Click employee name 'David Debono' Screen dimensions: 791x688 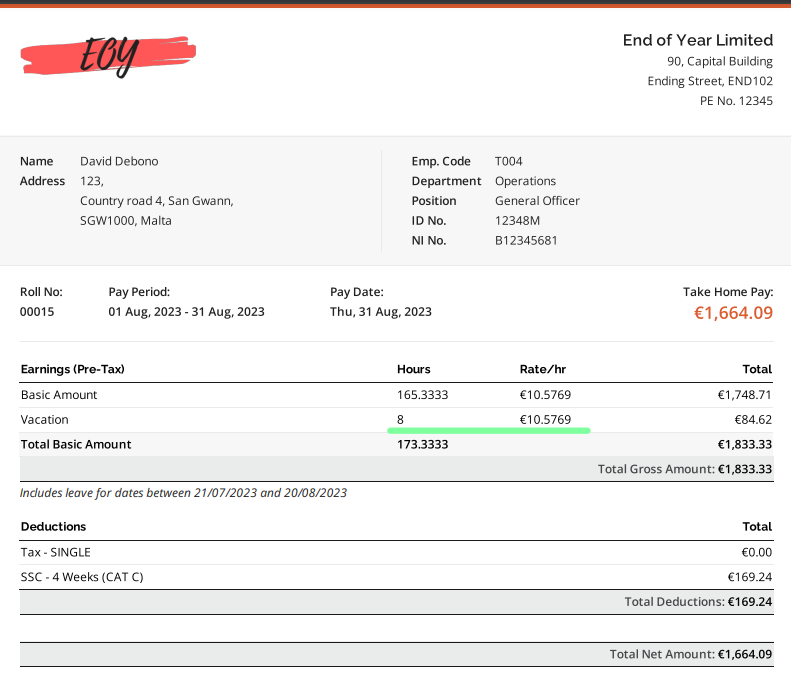pyautogui.click(x=119, y=161)
